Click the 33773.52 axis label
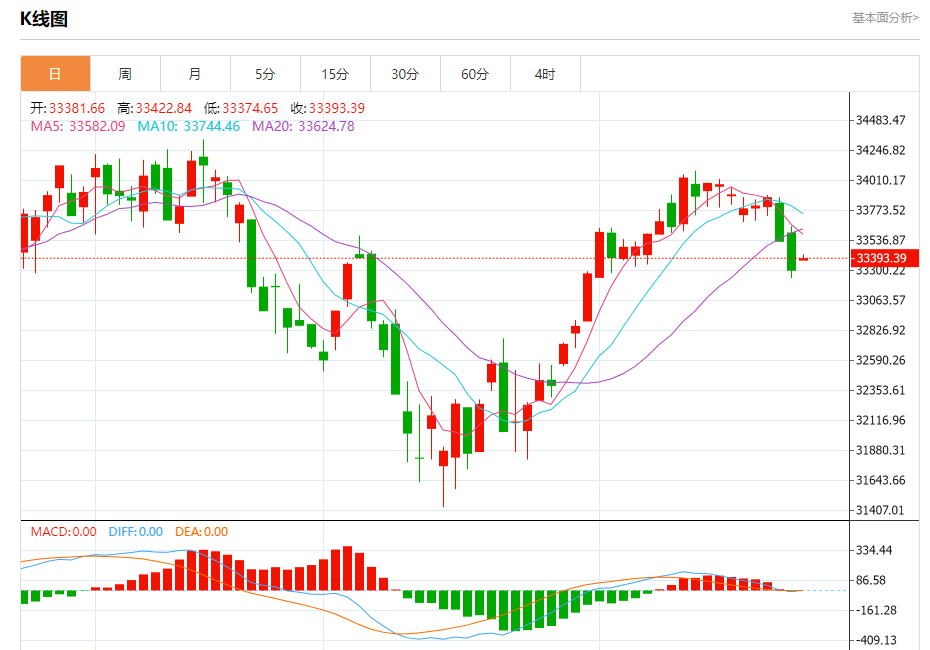This screenshot has height=650, width=930. 880,210
